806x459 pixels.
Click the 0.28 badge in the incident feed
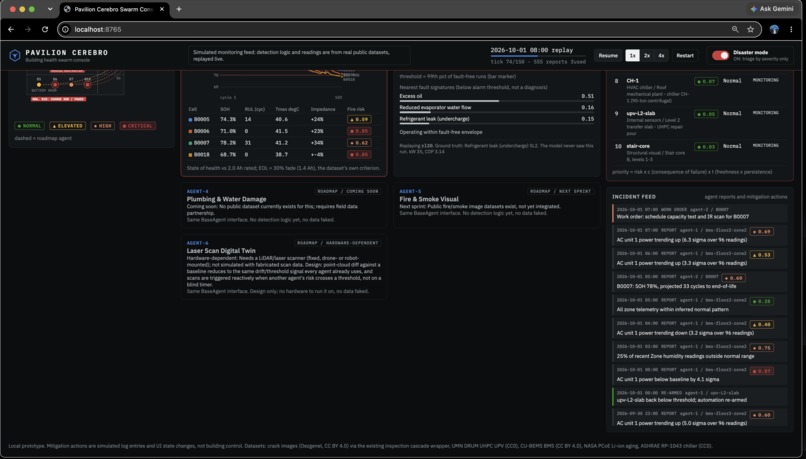761,301
